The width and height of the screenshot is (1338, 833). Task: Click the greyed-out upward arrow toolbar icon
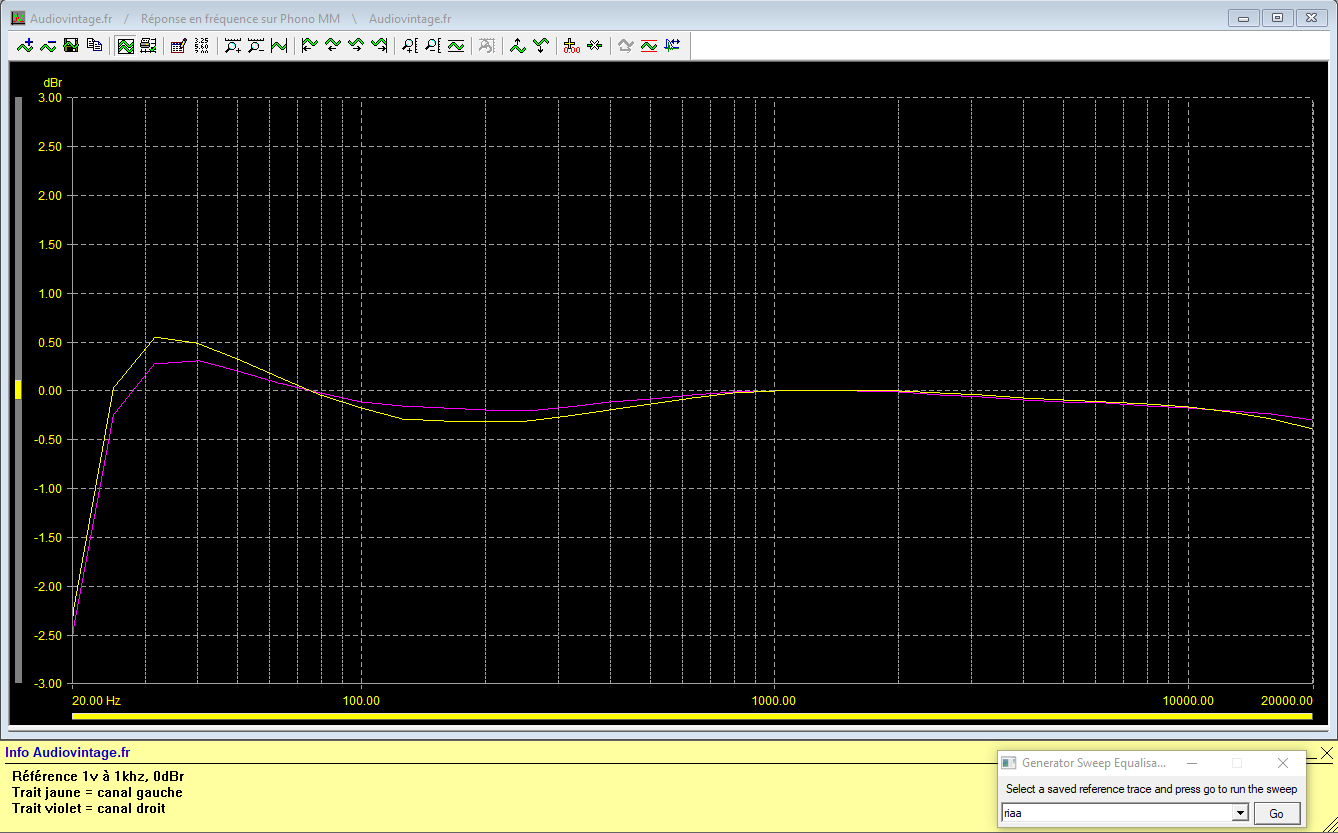tap(626, 45)
